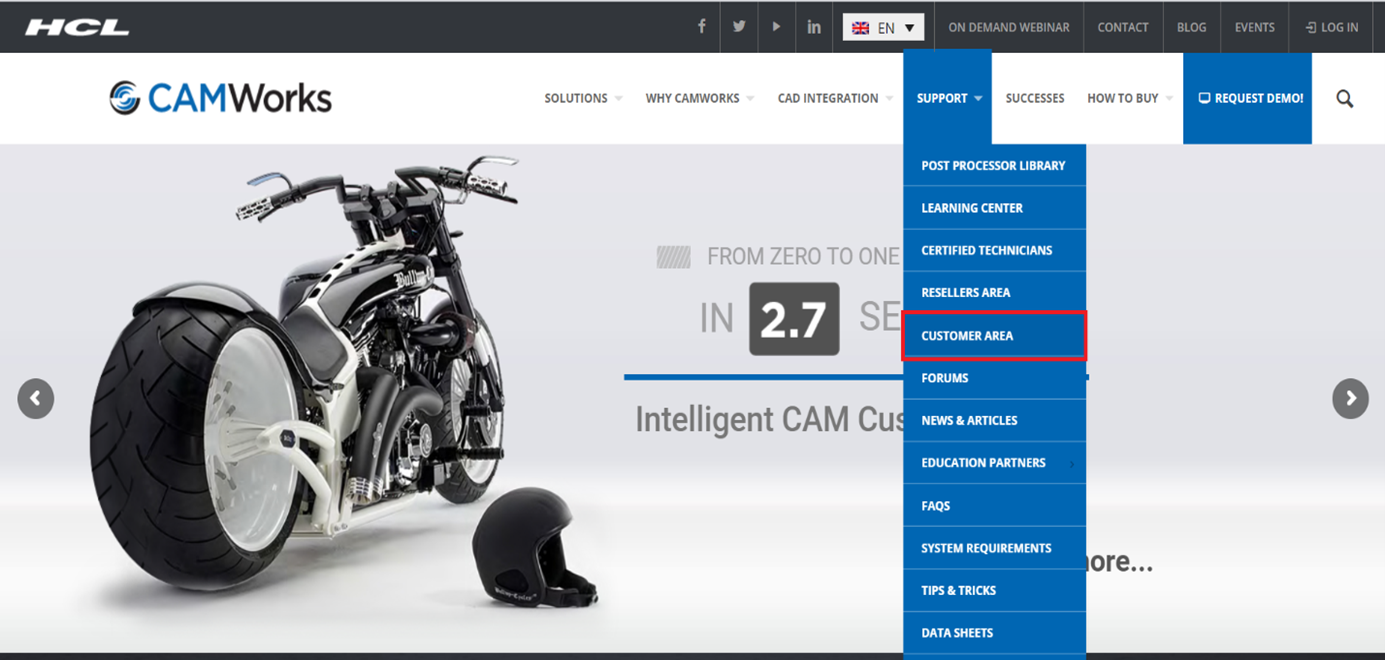Image resolution: width=1385 pixels, height=660 pixels.
Task: Expand the How To Buy menu
Action: tap(1130, 98)
